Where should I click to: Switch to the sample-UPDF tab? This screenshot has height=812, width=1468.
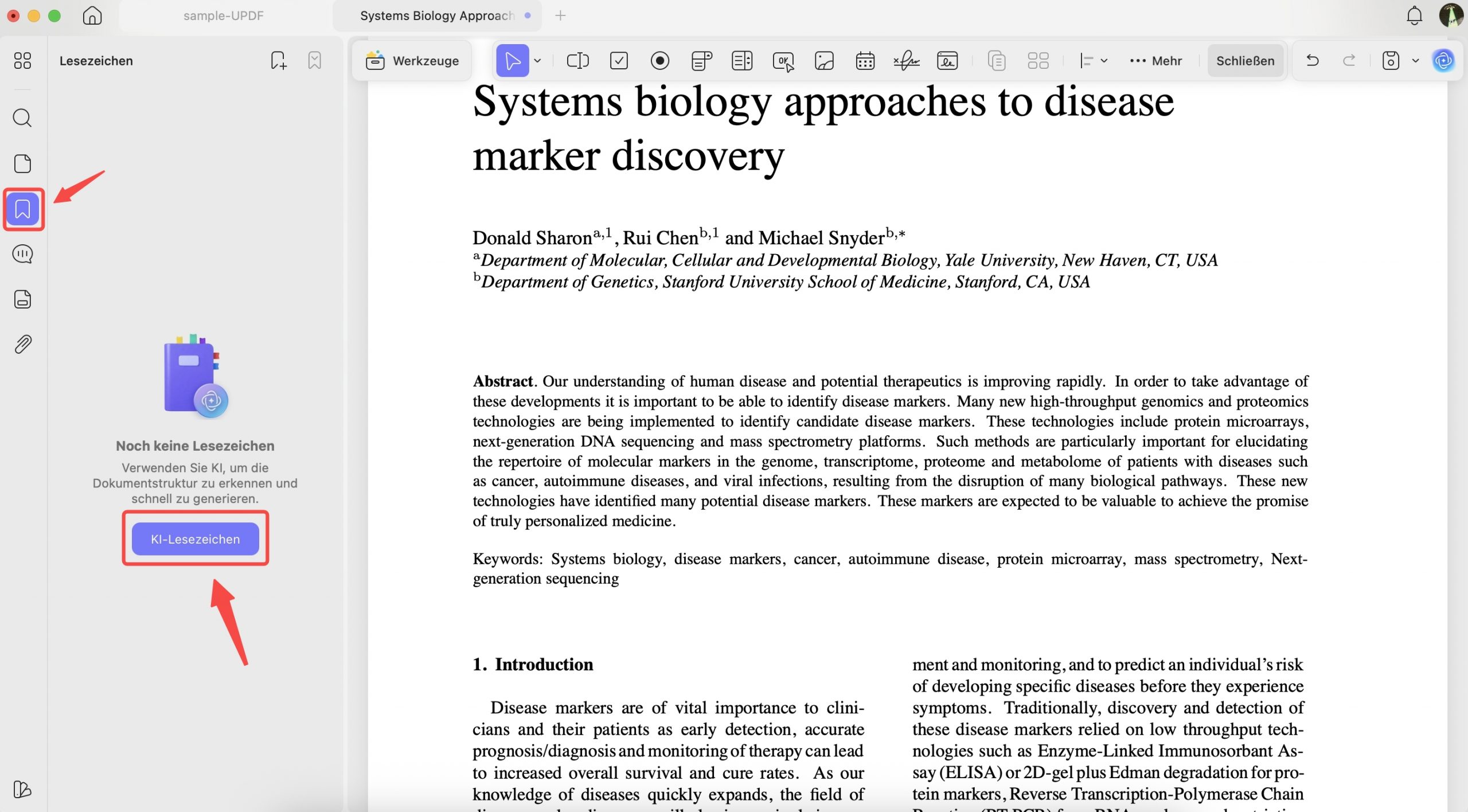[224, 15]
